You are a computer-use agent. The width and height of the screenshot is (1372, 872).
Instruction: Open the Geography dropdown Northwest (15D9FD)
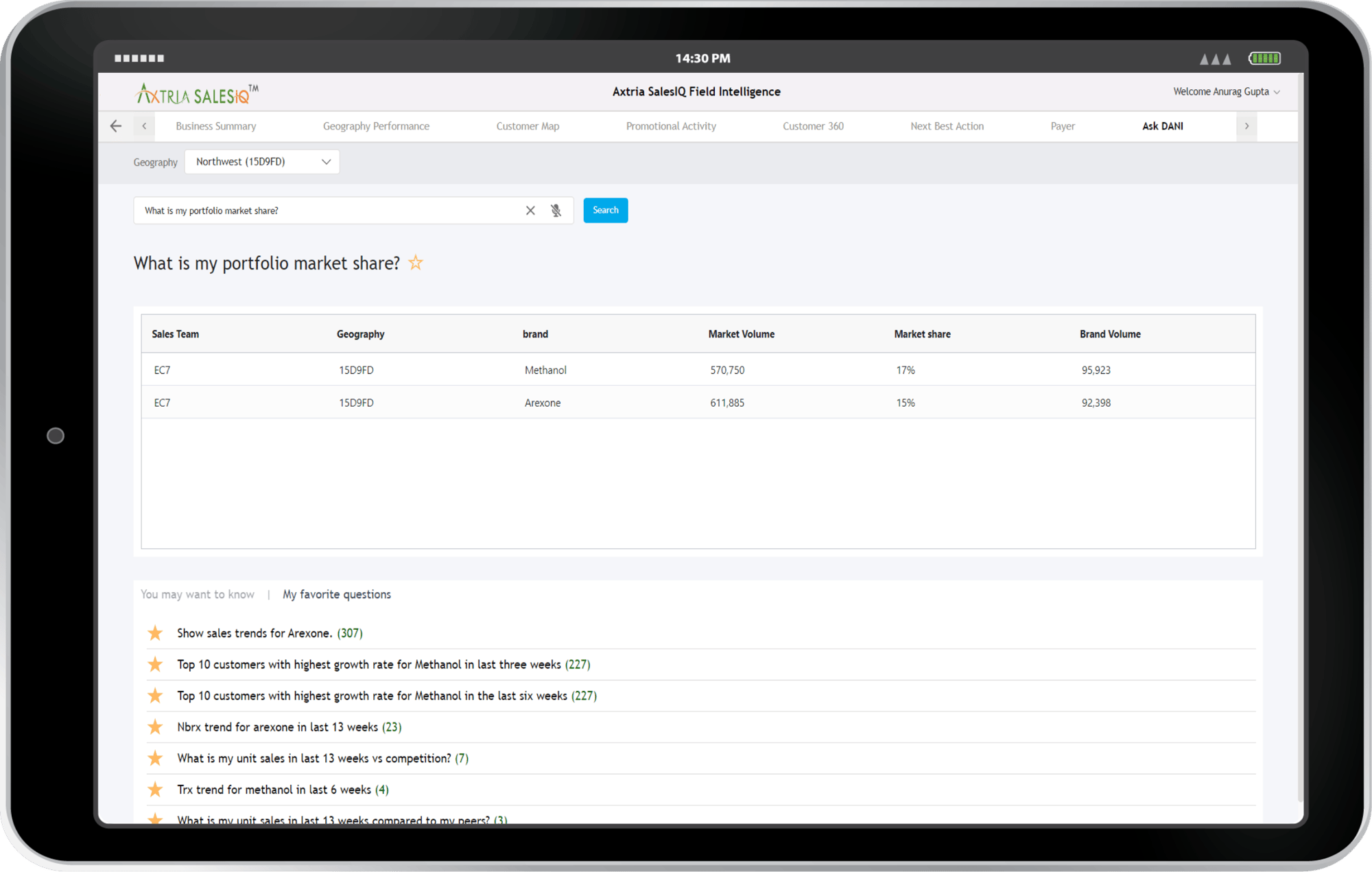click(x=262, y=162)
